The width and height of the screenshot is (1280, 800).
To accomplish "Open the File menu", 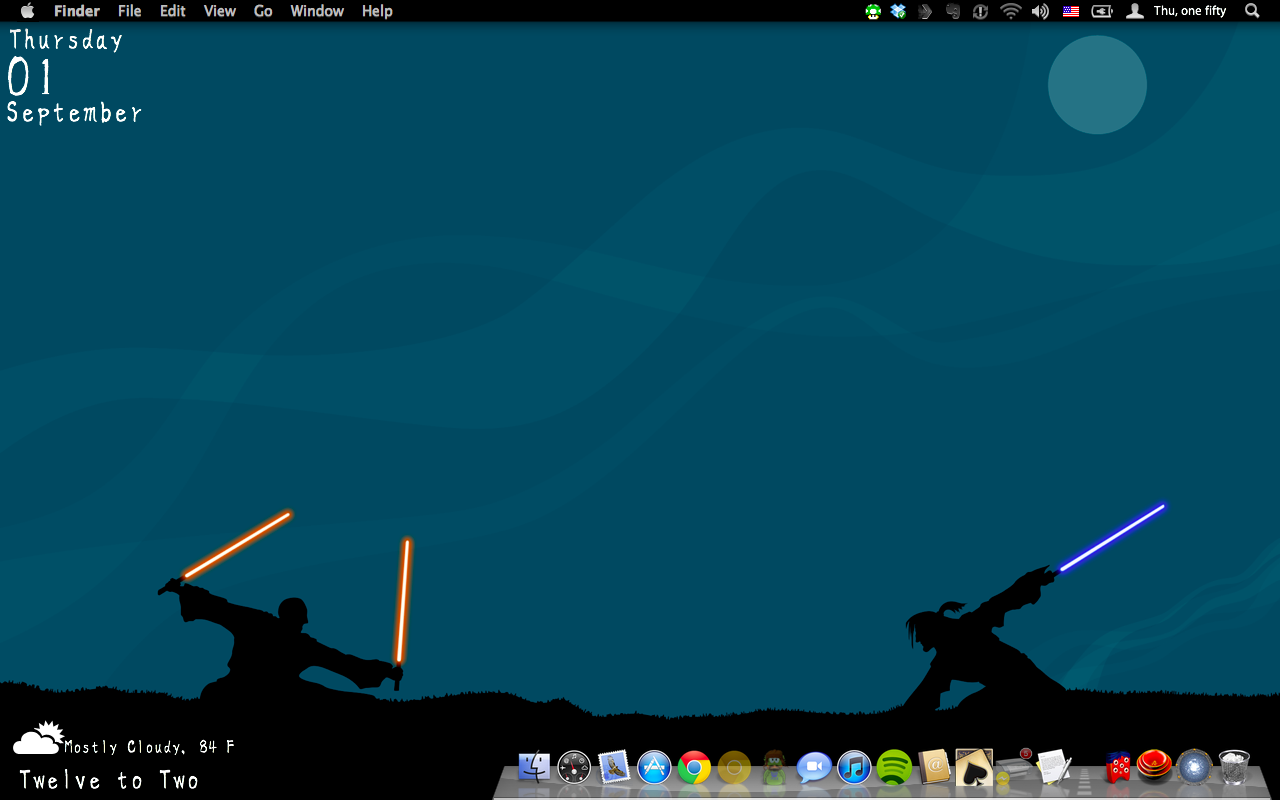I will tap(130, 11).
